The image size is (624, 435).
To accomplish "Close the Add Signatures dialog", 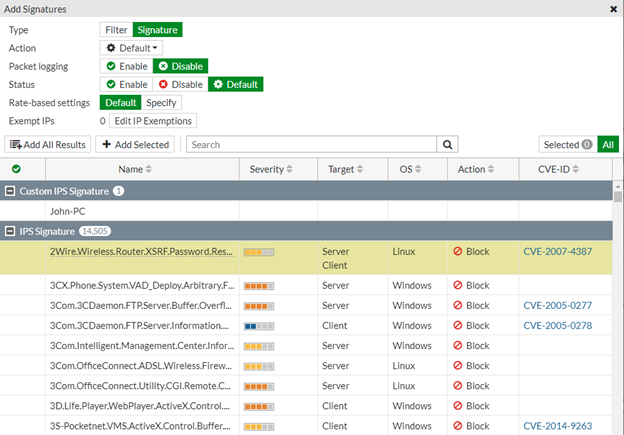I will pyautogui.click(x=613, y=8).
